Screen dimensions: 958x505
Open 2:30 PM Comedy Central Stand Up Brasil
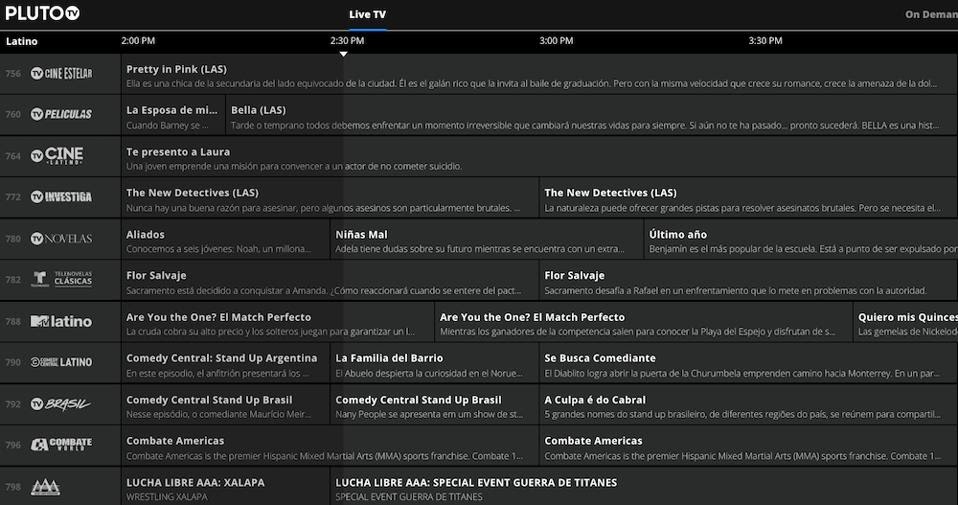click(x=434, y=404)
